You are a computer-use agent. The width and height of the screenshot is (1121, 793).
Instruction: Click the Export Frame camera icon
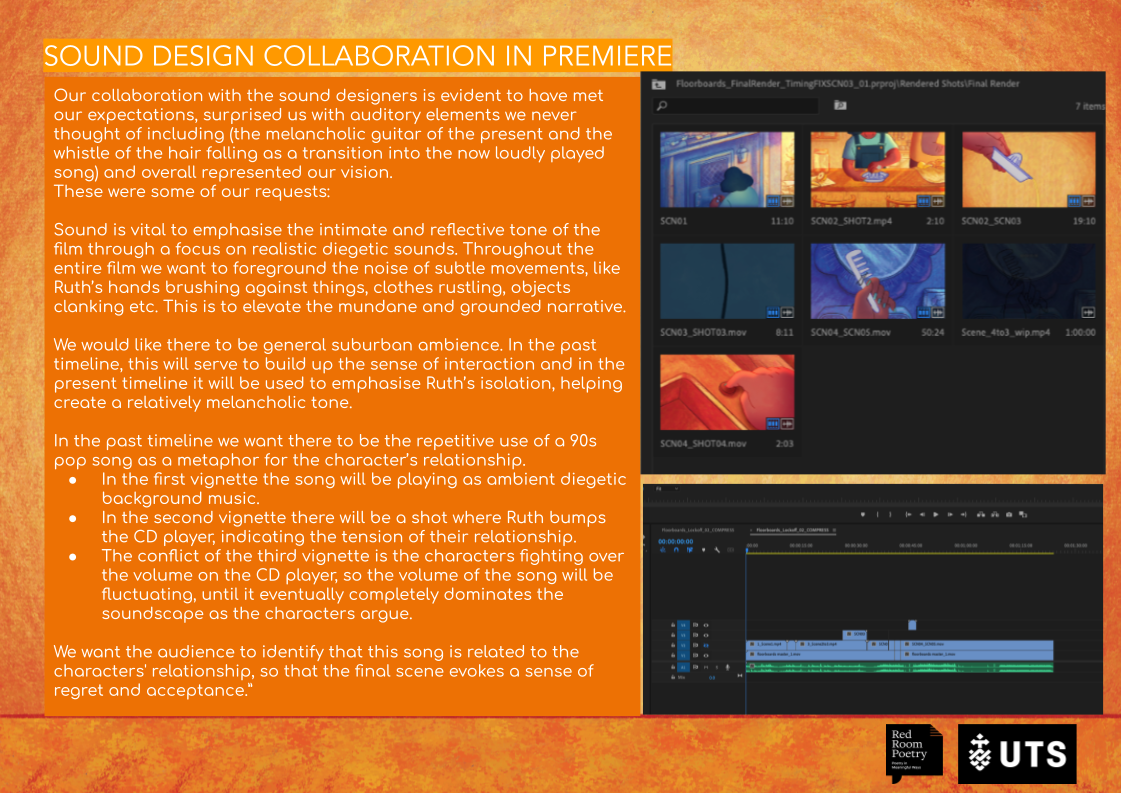[x=1009, y=514]
